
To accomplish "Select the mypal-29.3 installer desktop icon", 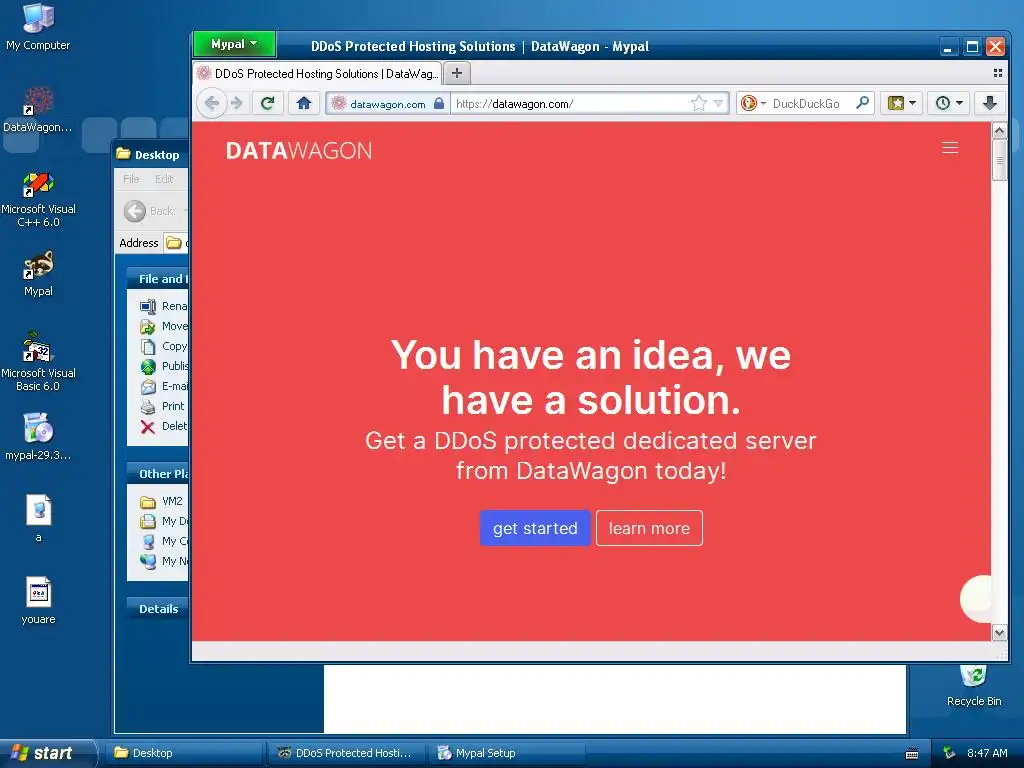I will click(x=38, y=437).
